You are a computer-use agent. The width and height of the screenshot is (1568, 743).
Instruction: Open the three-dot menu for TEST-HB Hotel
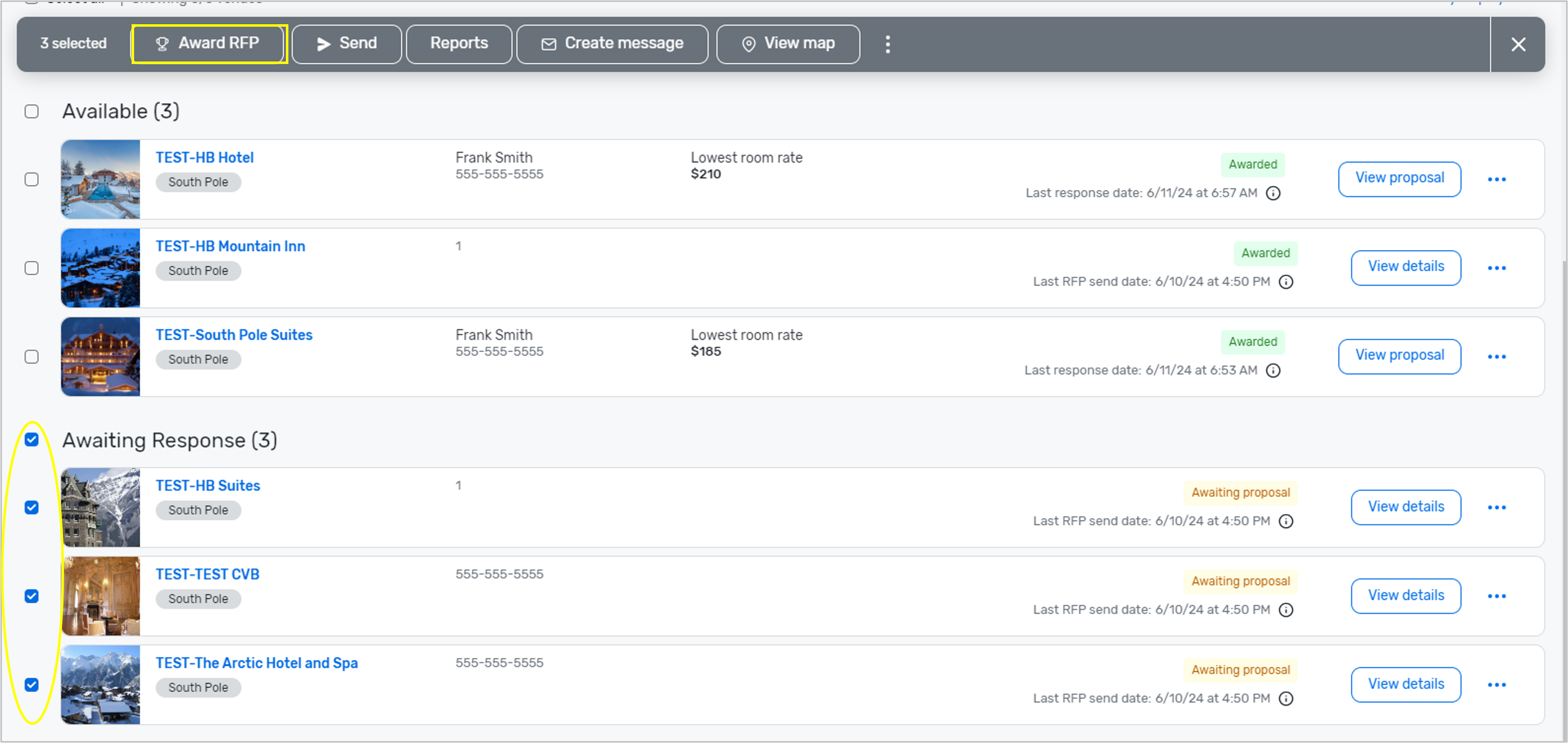click(1496, 179)
